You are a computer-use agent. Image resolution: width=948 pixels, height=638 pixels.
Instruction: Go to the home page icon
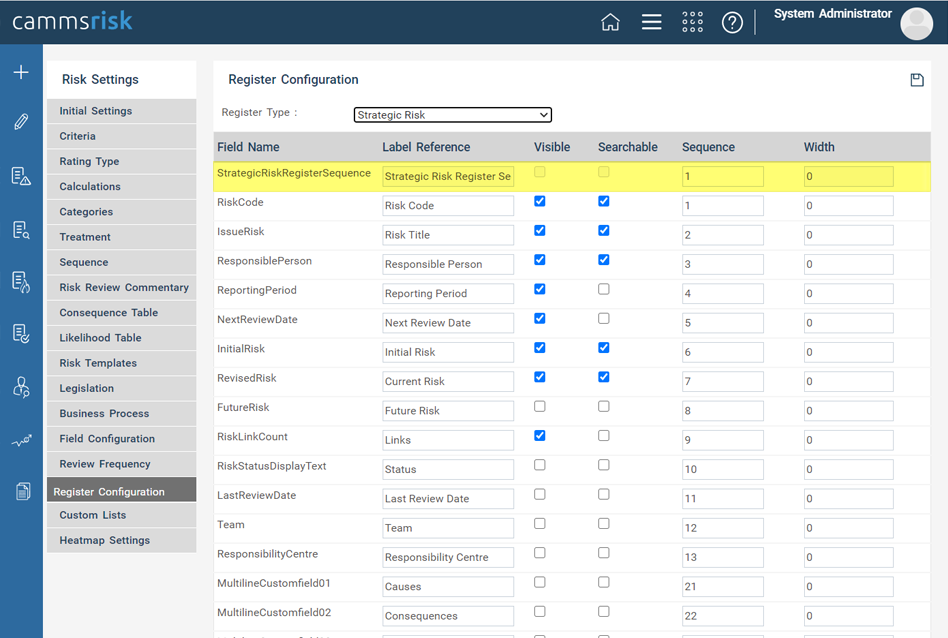tap(610, 22)
